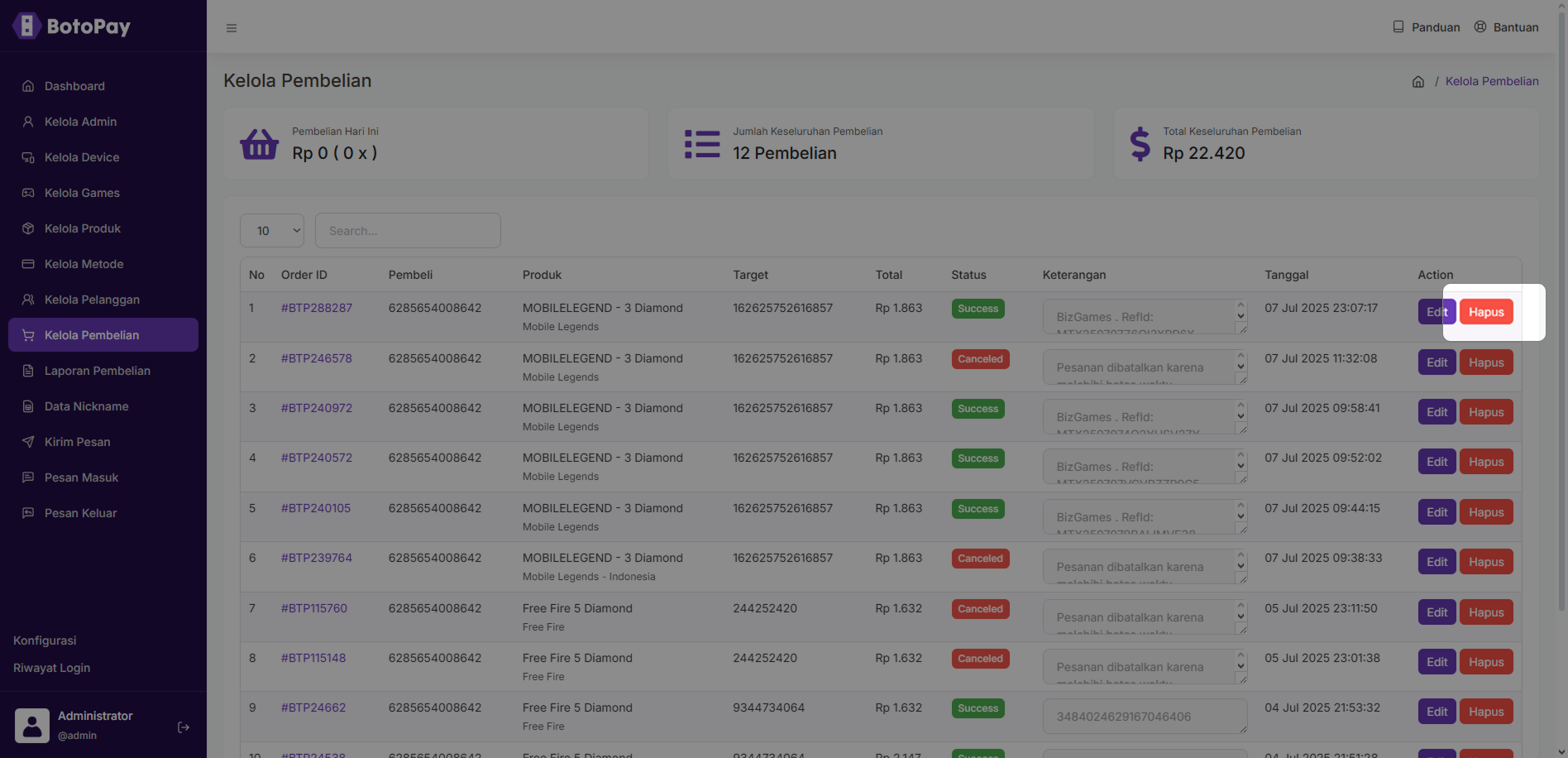Open order #BTP240572
The width and height of the screenshot is (1568, 758).
click(x=317, y=458)
